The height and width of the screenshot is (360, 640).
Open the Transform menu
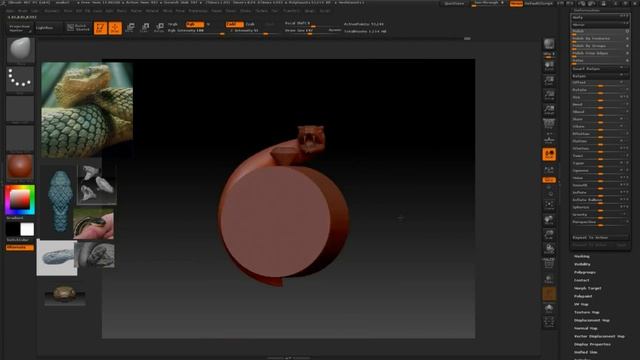pos(291,11)
